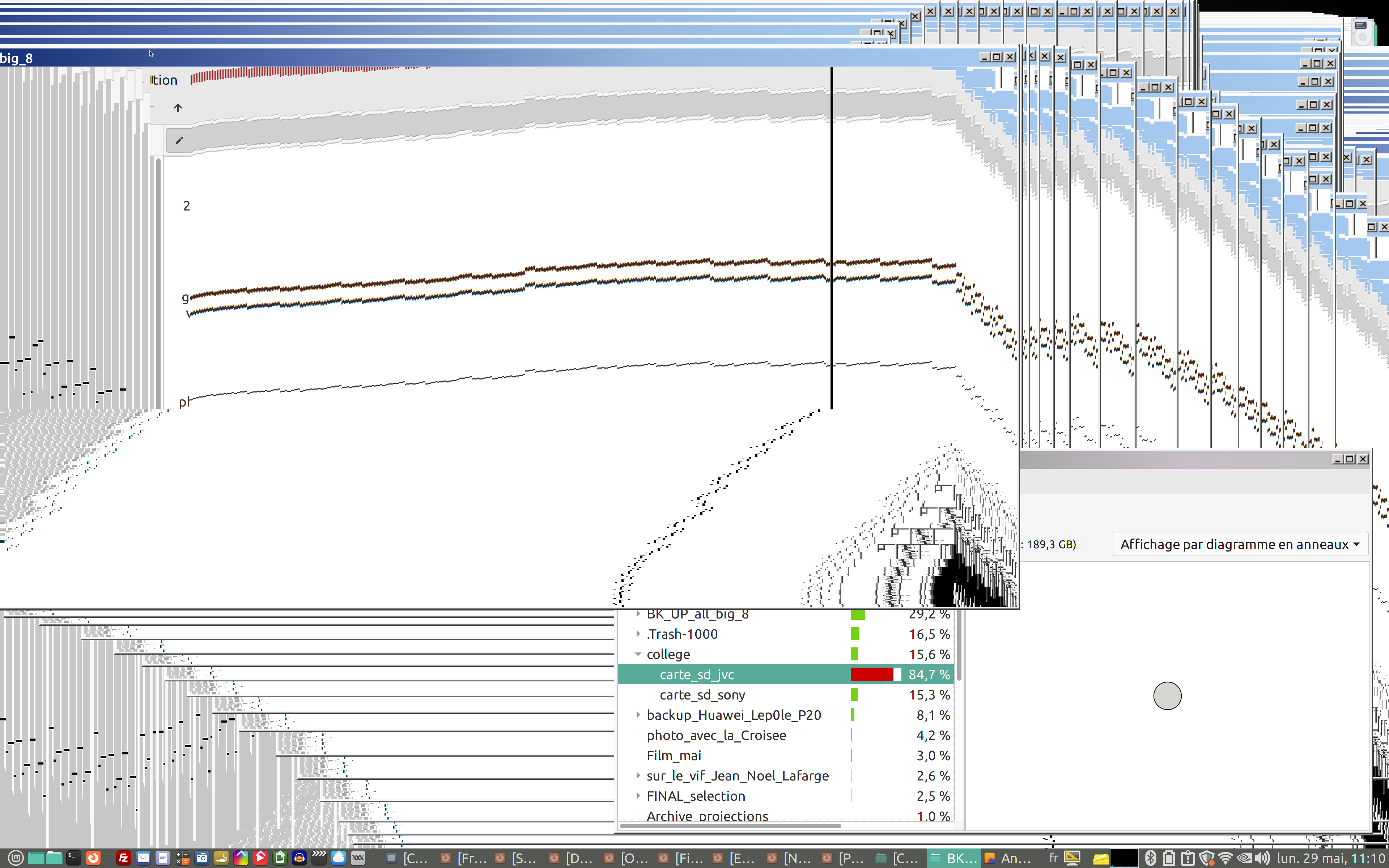Open the Linux Mint start menu
This screenshot has width=1389, height=868.
(16, 858)
